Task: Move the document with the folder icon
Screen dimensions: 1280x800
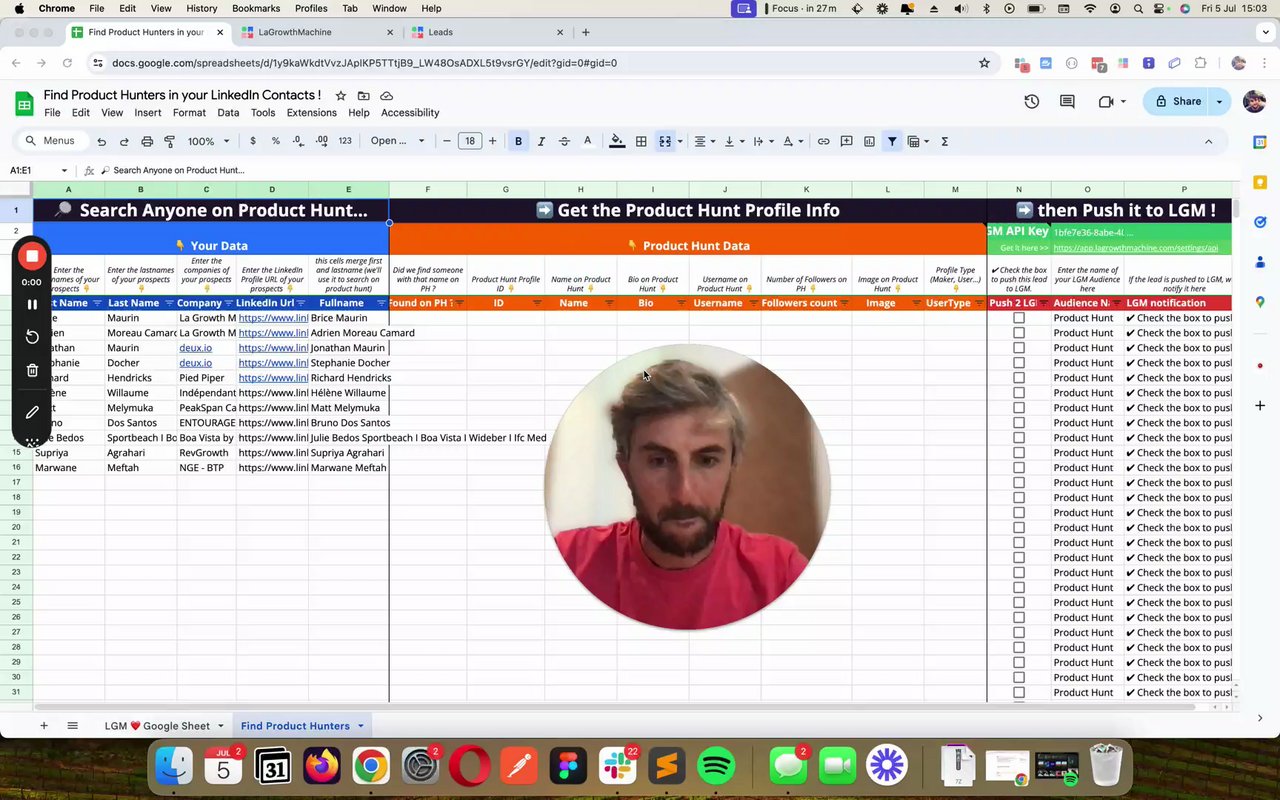Action: [363, 96]
